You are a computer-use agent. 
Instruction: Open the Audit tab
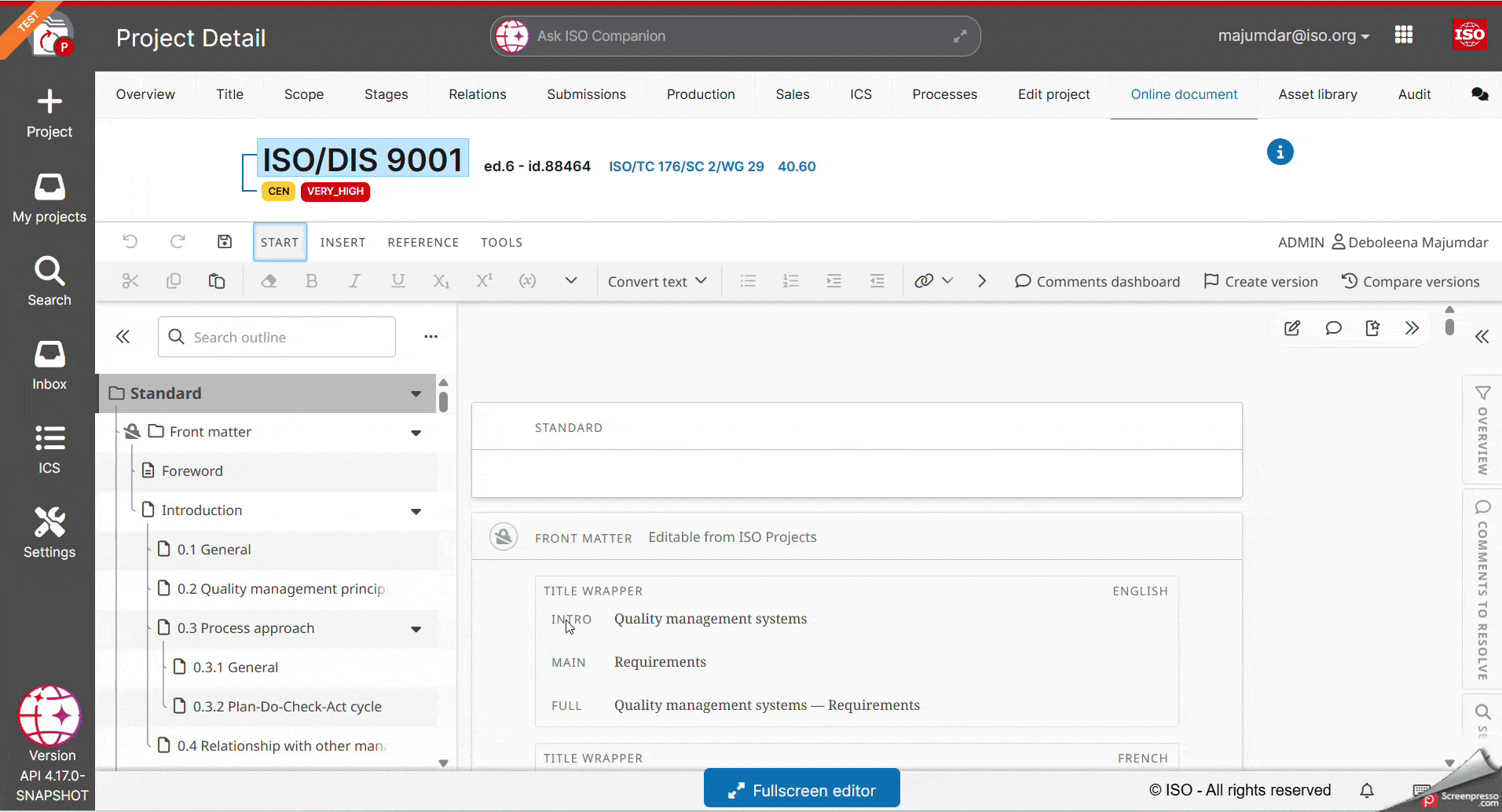coord(1414,94)
